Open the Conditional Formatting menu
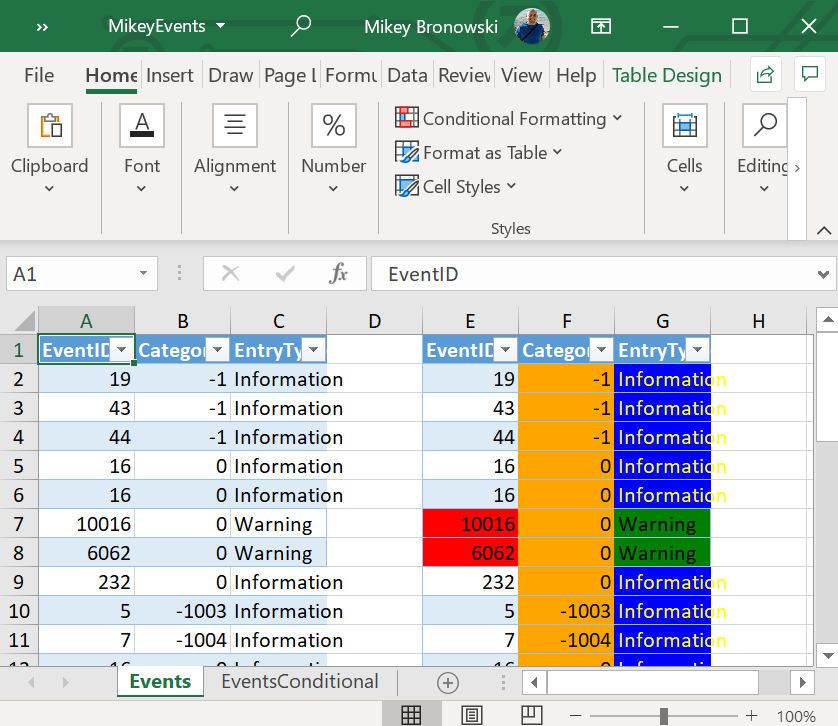This screenshot has height=726, width=838. click(511, 118)
